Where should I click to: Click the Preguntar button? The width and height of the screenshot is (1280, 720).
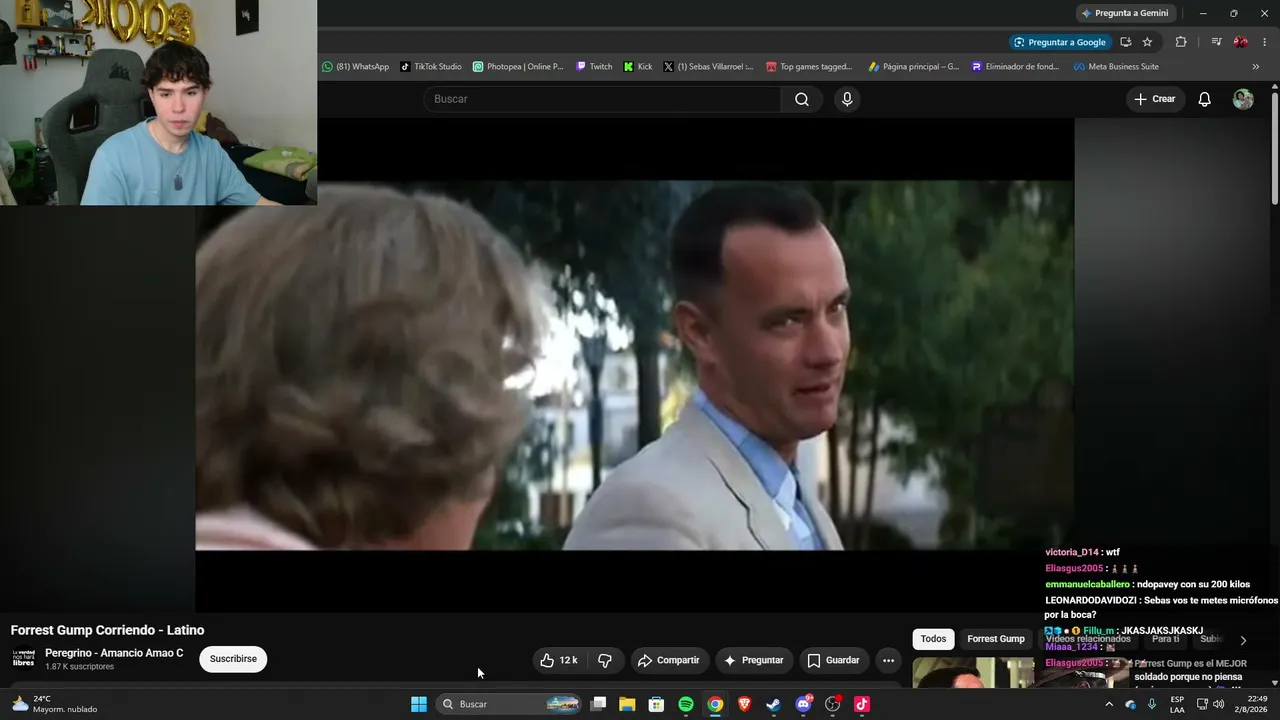click(754, 660)
